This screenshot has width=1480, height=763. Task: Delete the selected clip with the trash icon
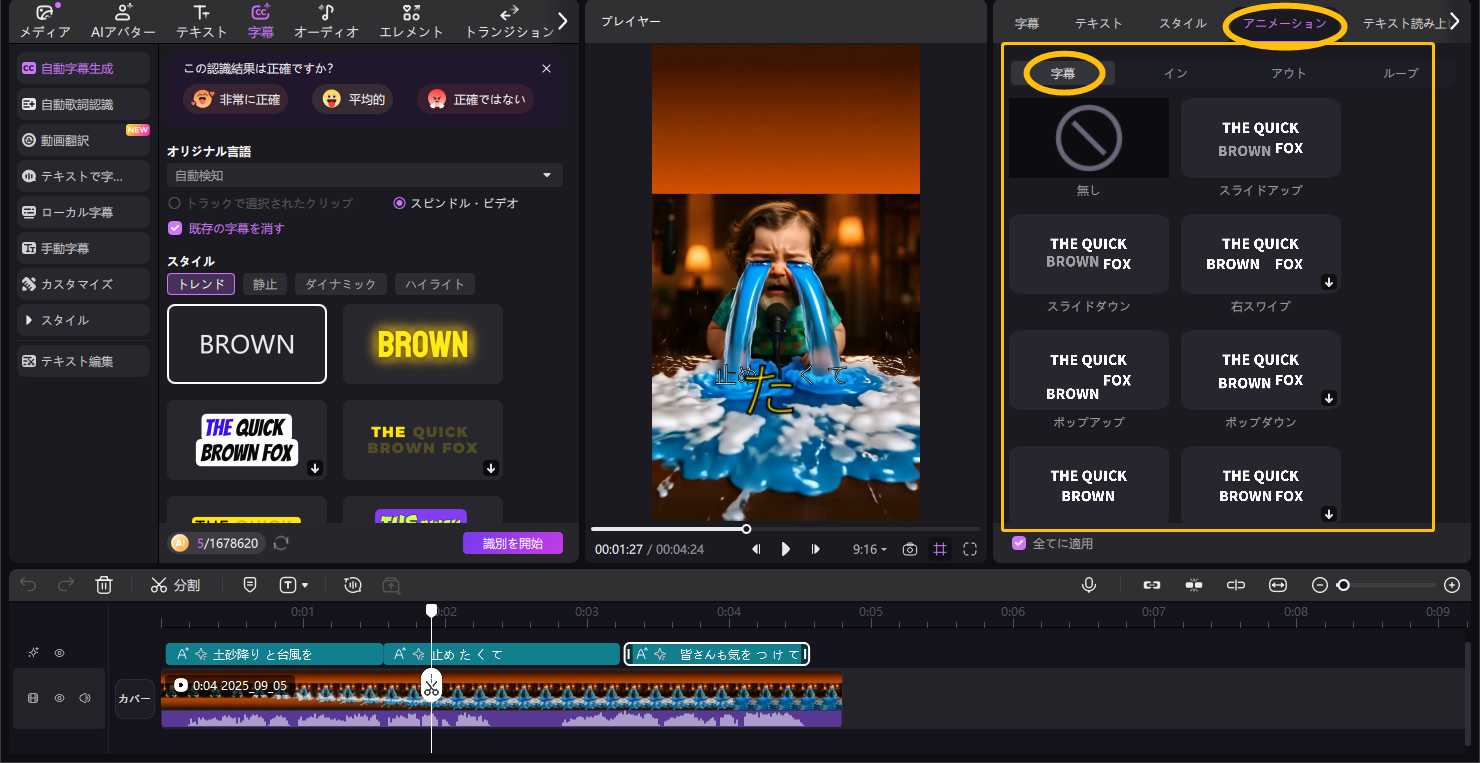click(x=104, y=585)
